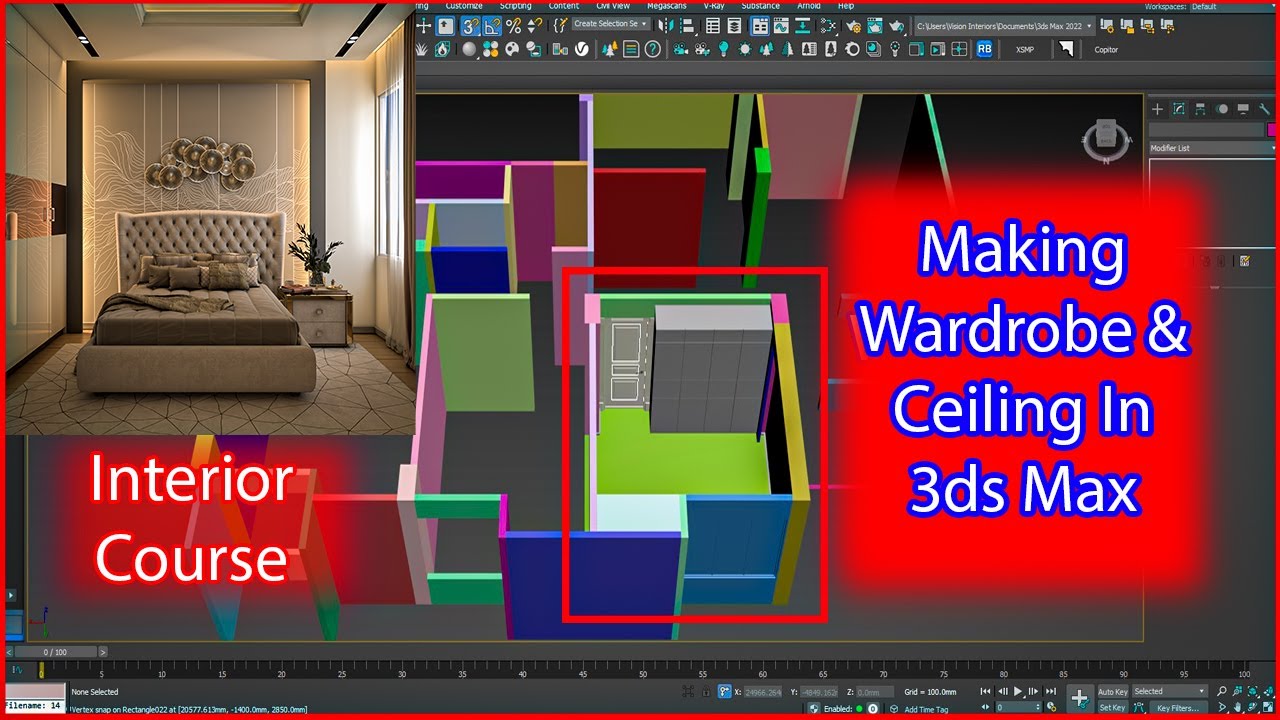The image size is (1280, 720).
Task: Toggle the Percent Snap icon
Action: click(x=513, y=25)
